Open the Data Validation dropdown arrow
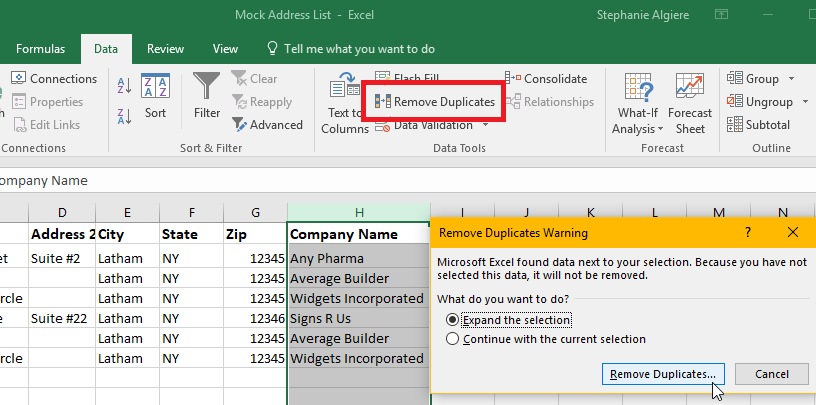816x405 pixels. tap(485, 126)
